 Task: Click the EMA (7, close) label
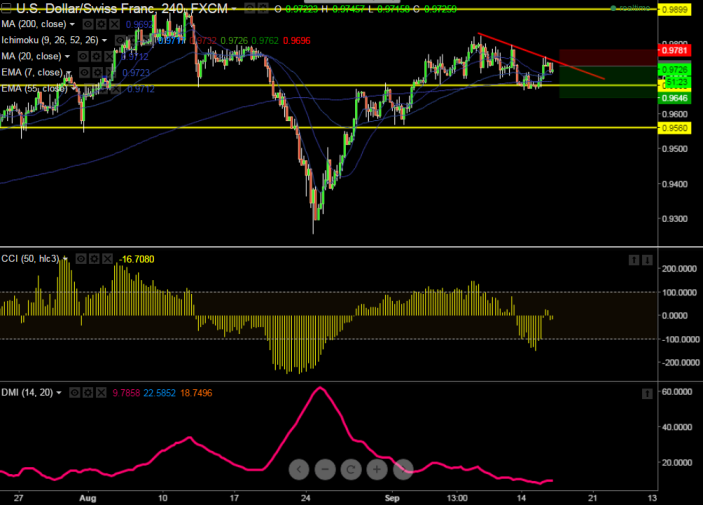[x=32, y=73]
